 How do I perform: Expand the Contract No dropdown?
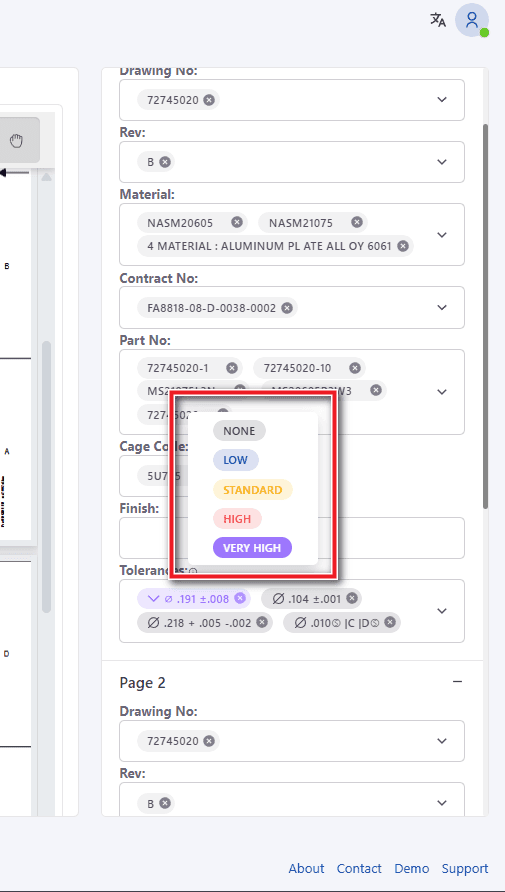tap(442, 308)
